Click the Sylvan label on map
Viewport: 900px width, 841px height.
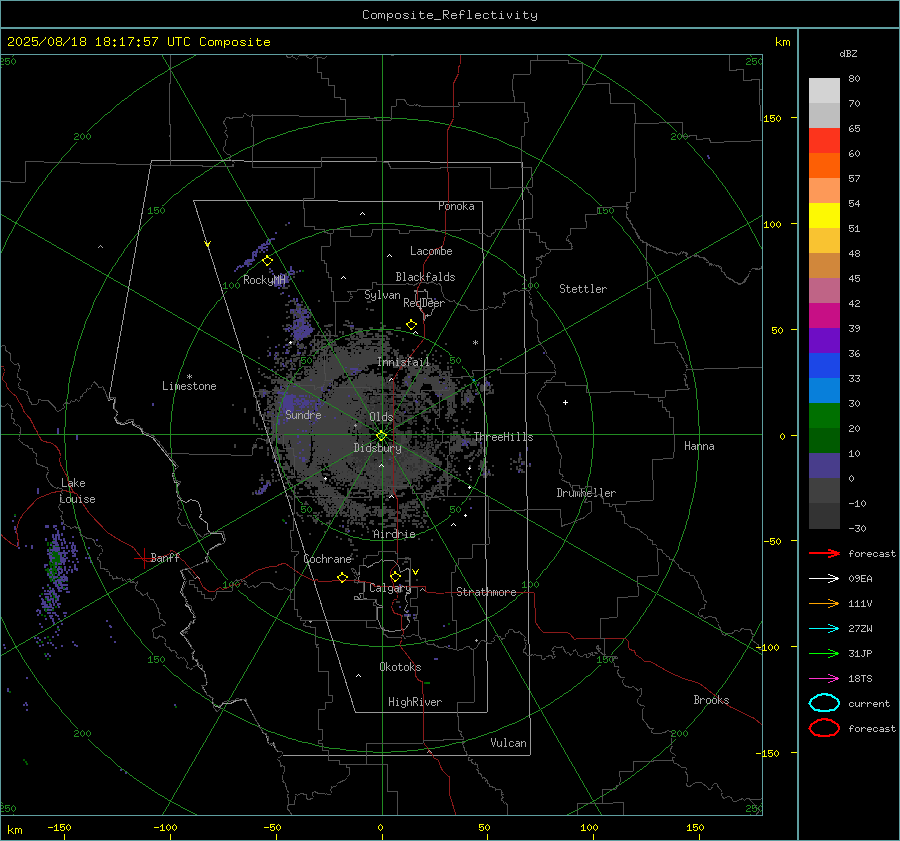pos(382,295)
